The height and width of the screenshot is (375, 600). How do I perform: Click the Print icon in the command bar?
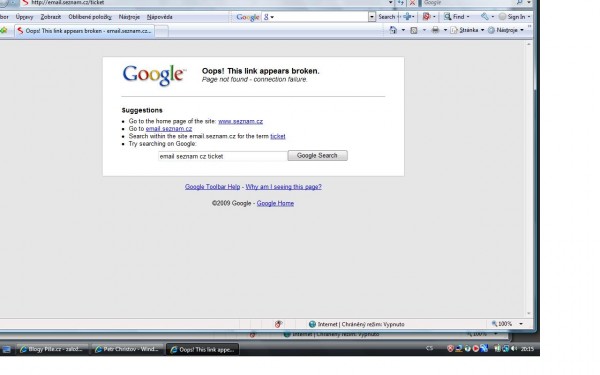435,30
